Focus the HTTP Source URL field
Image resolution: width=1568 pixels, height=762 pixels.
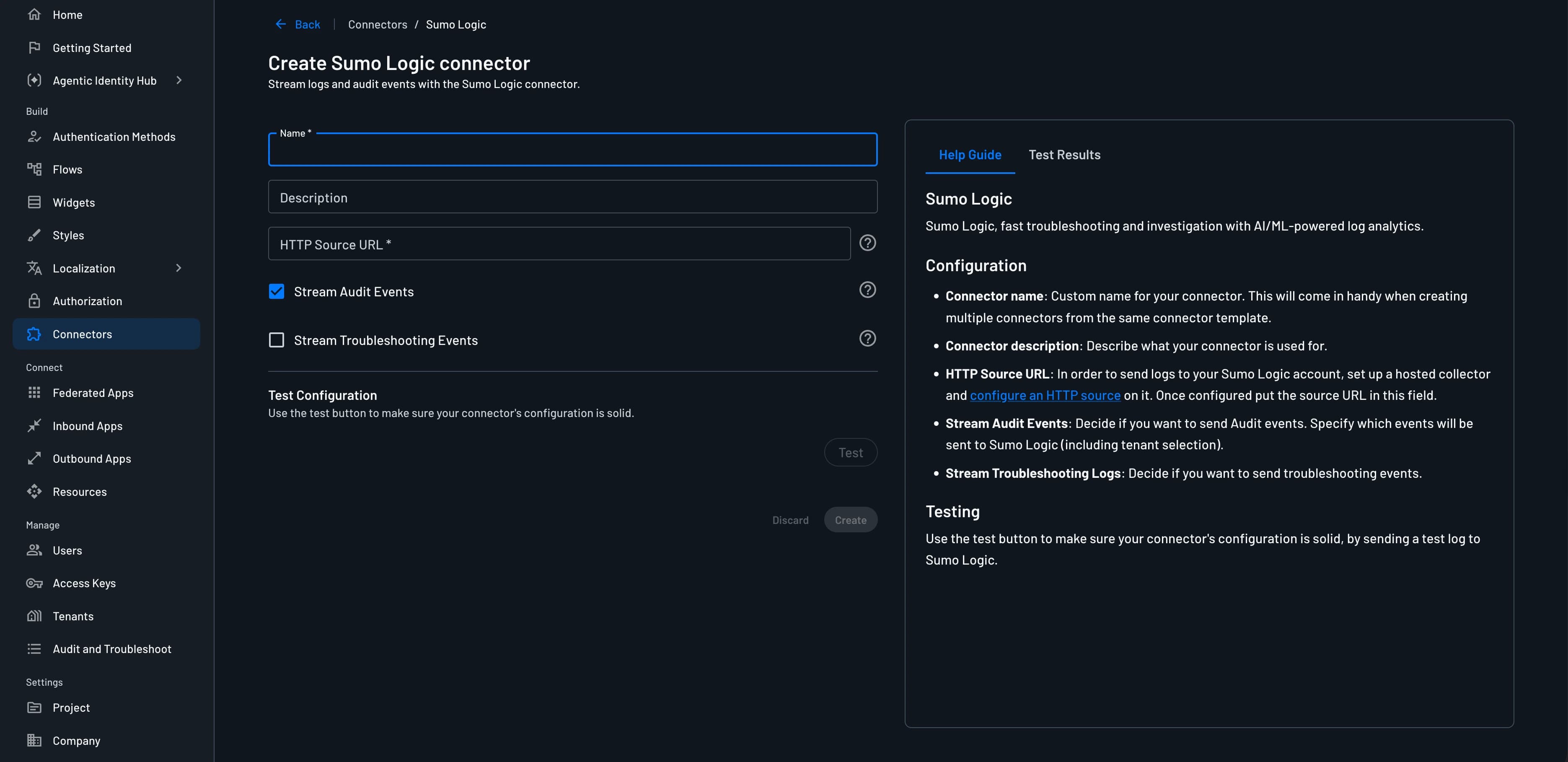(559, 244)
